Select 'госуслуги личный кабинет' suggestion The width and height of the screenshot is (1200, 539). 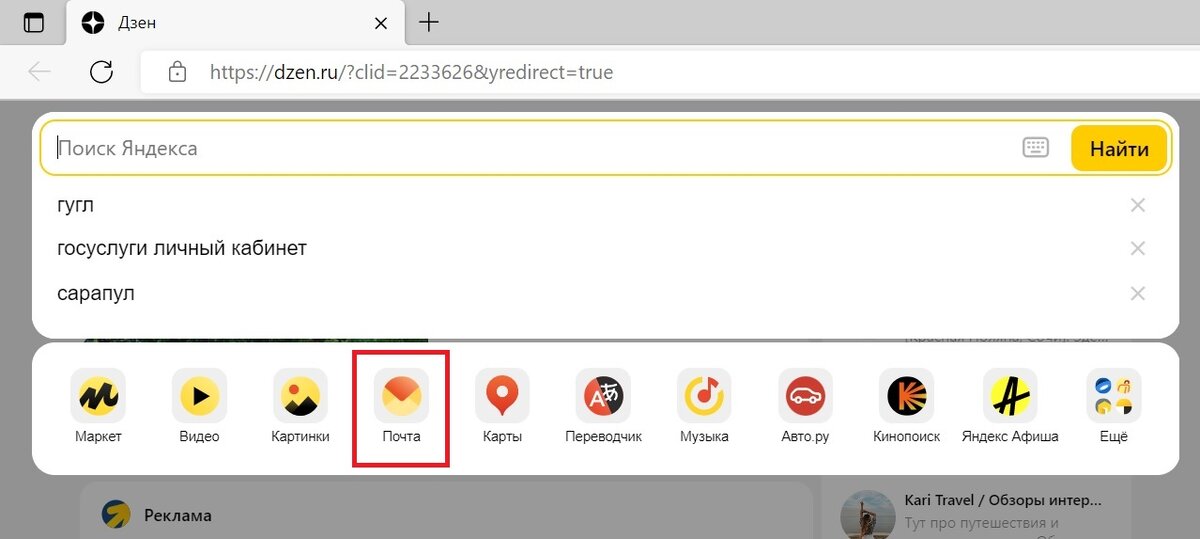[182, 248]
